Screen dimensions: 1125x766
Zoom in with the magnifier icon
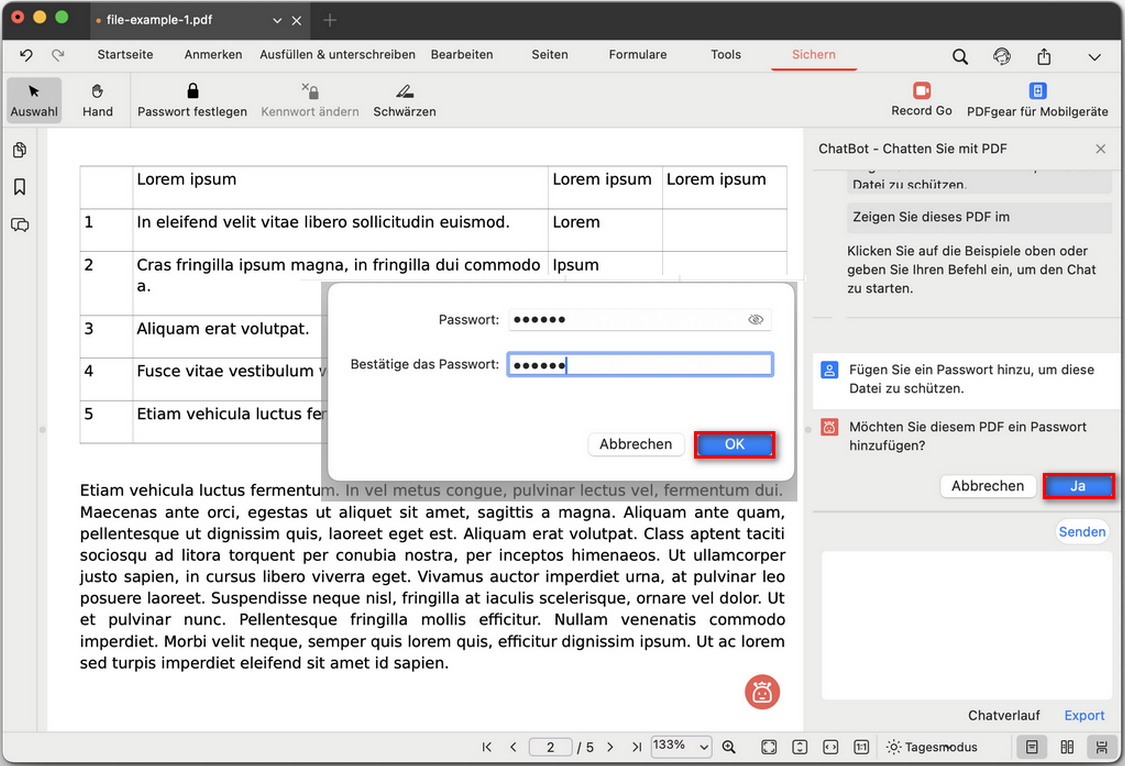(729, 746)
